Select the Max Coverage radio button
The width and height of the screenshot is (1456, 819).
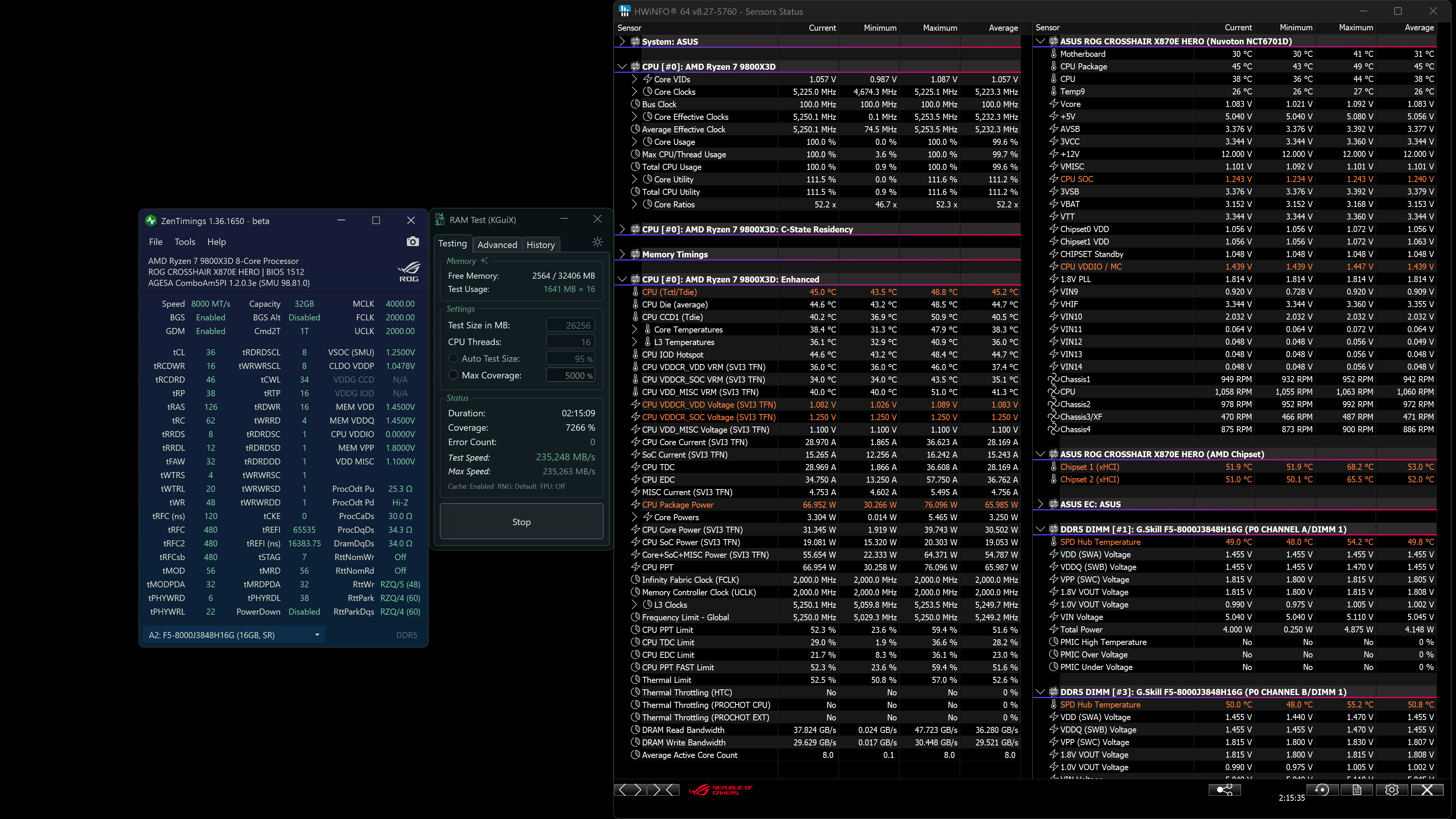453,375
